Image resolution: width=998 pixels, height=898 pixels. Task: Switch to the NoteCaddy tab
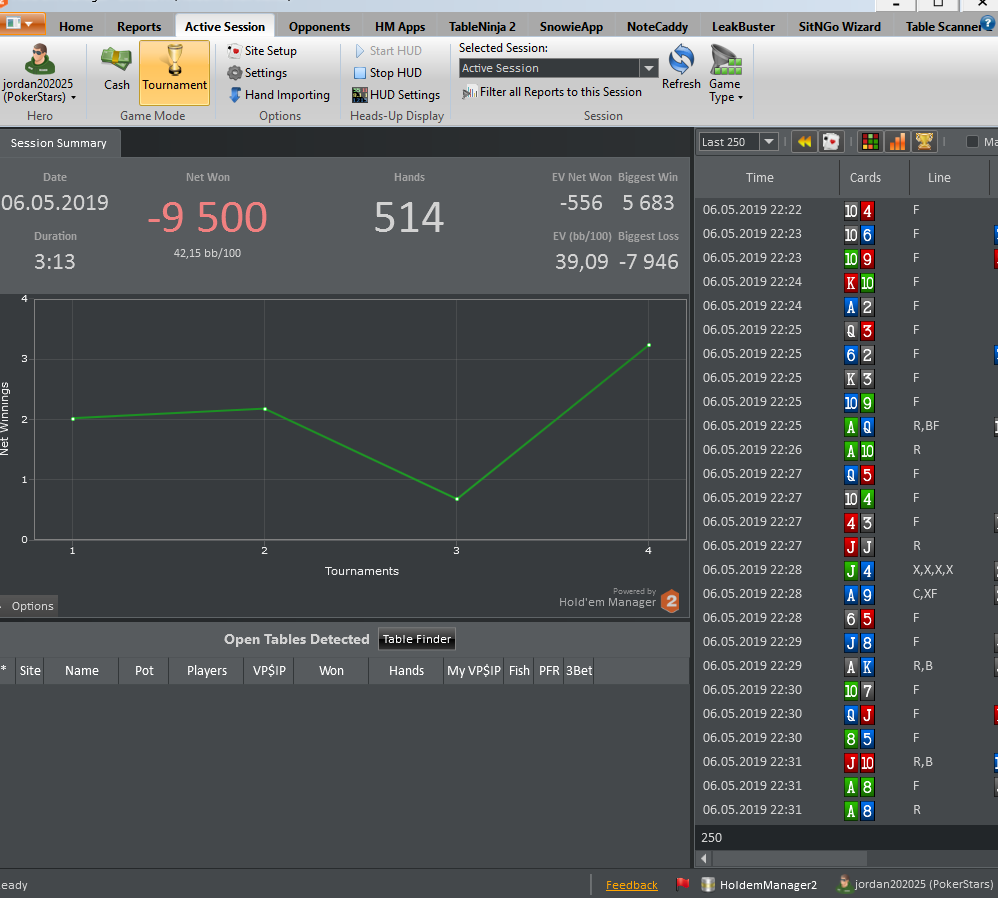[x=657, y=27]
